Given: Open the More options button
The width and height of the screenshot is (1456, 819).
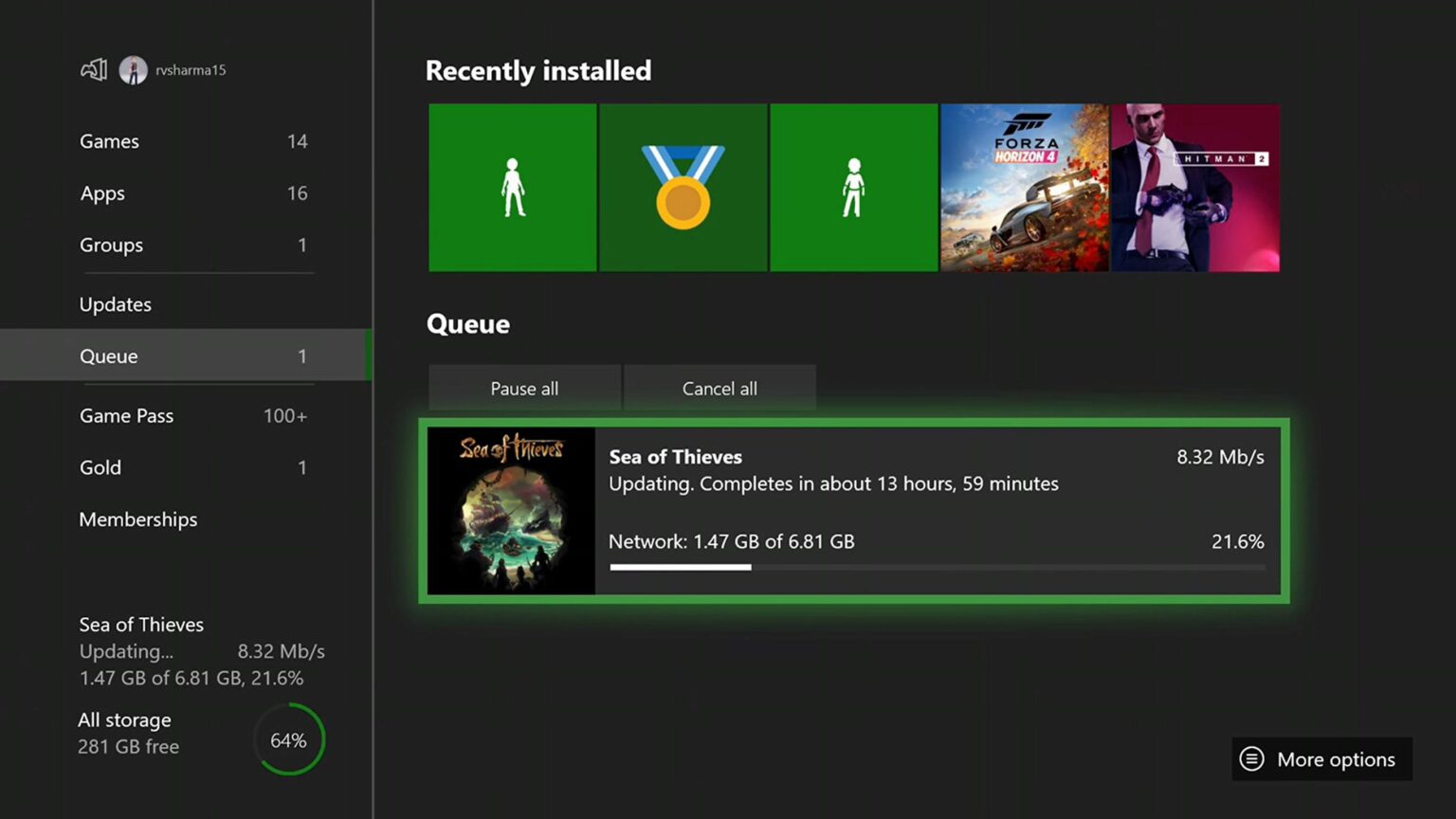Looking at the screenshot, I should [1321, 759].
